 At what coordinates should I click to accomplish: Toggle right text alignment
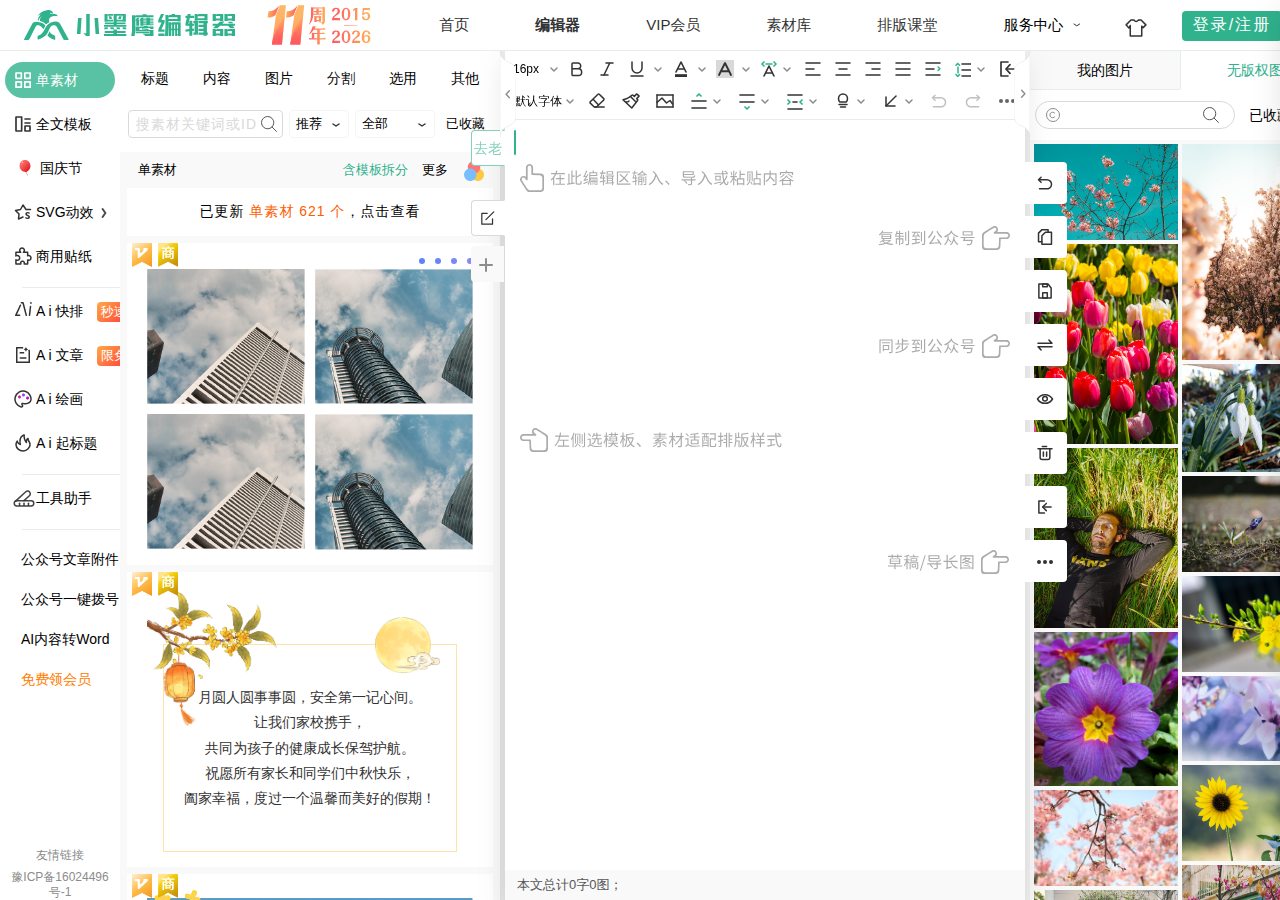(873, 69)
